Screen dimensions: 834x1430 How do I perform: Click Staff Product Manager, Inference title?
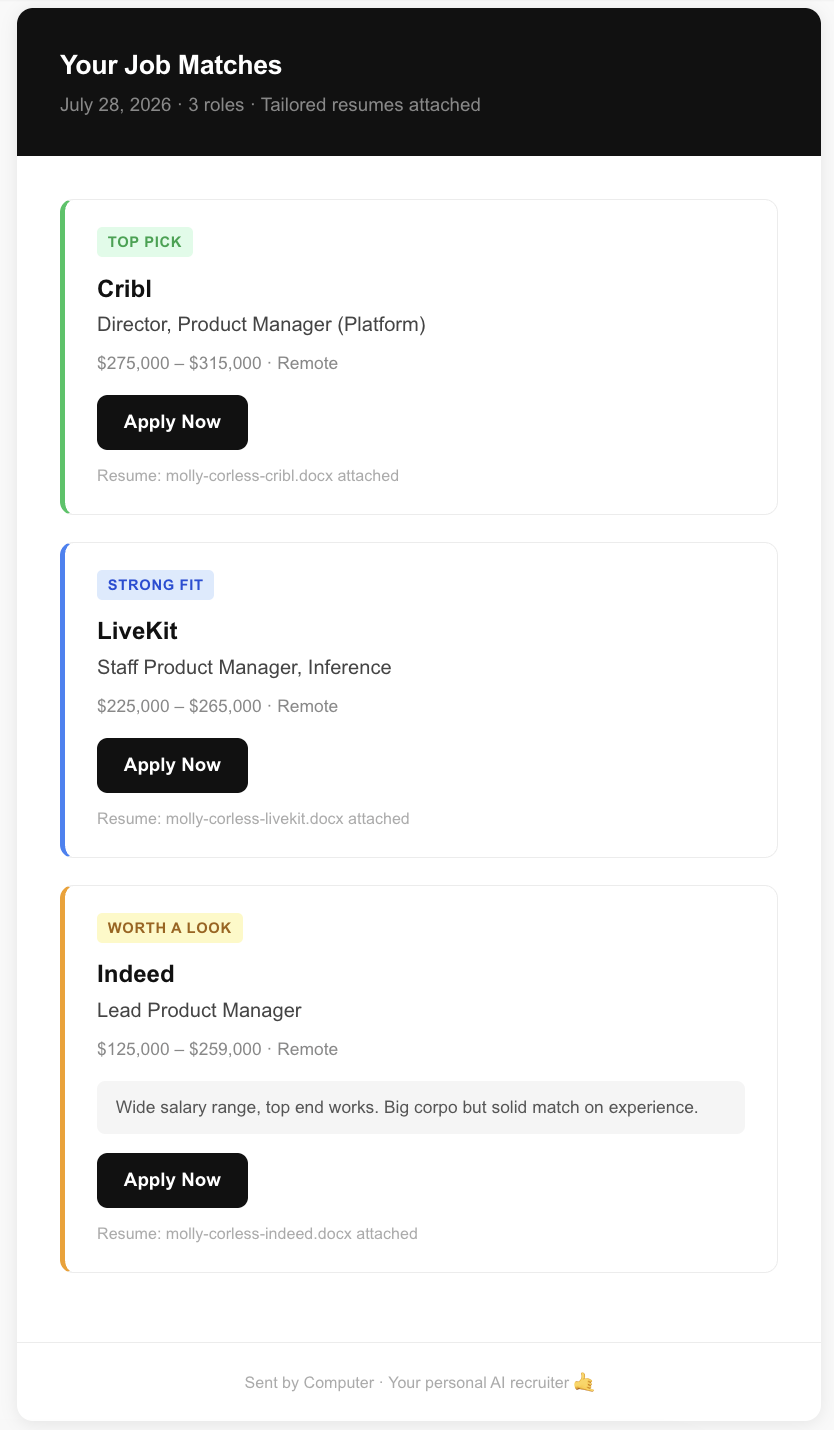244,667
